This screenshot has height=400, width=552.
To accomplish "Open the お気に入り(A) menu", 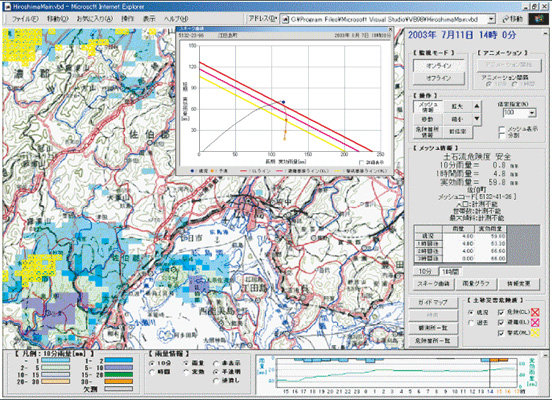I will tap(95, 19).
